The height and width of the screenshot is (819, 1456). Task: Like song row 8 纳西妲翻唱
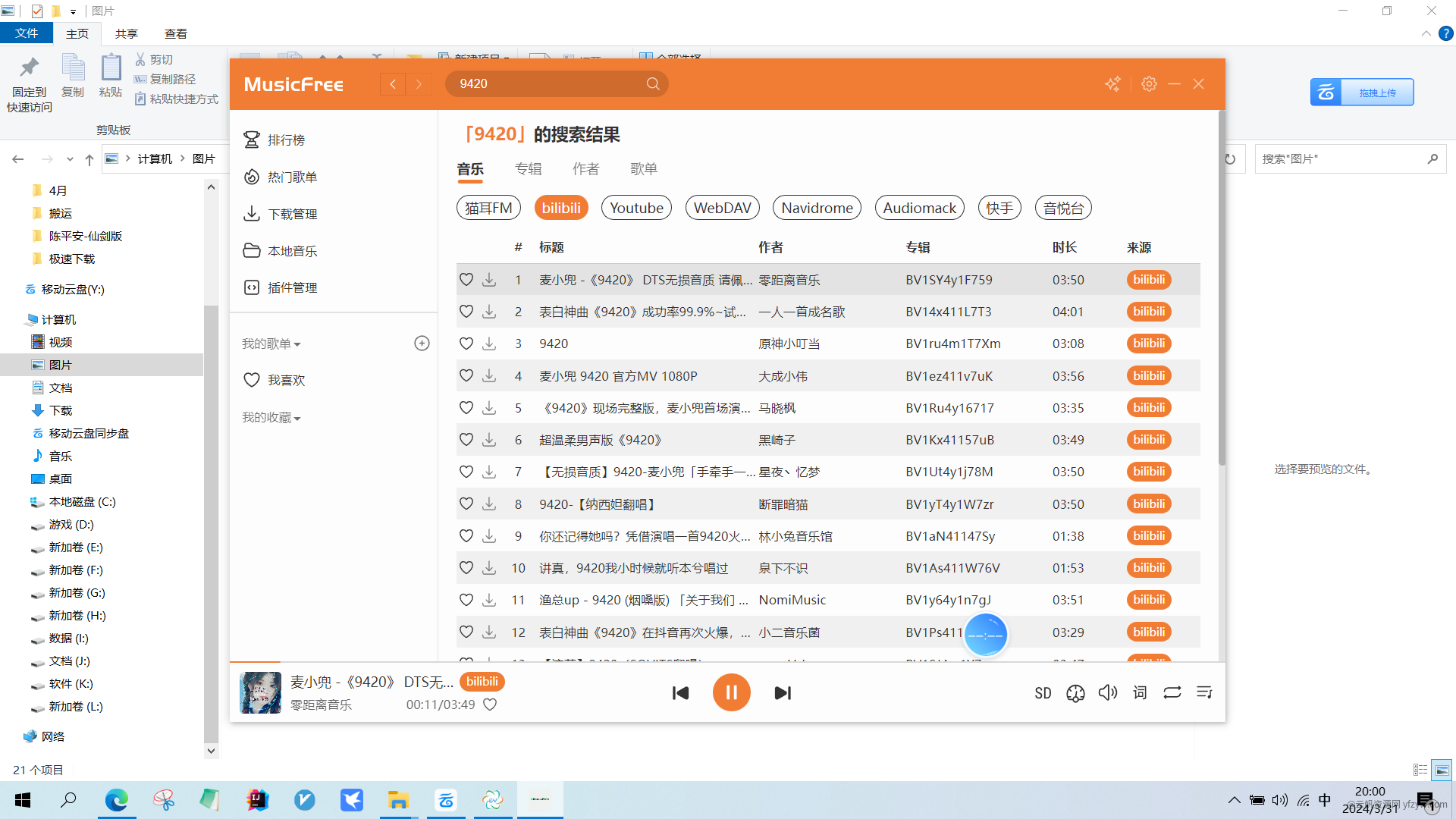pos(466,504)
